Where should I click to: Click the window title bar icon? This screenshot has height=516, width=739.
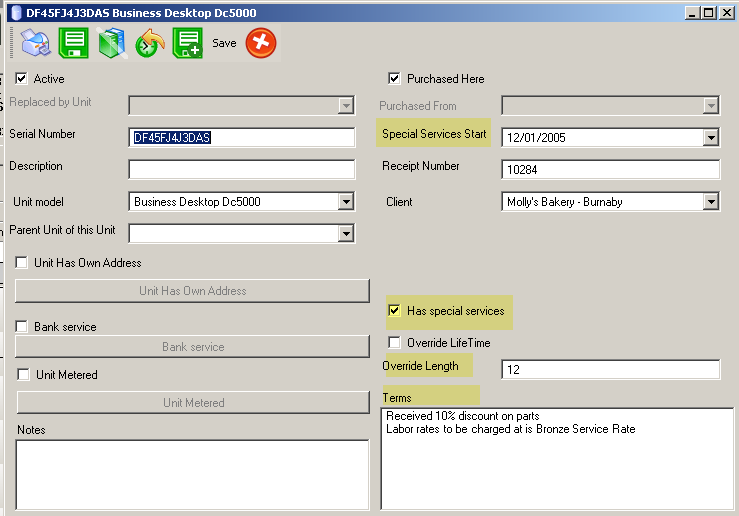(x=16, y=13)
